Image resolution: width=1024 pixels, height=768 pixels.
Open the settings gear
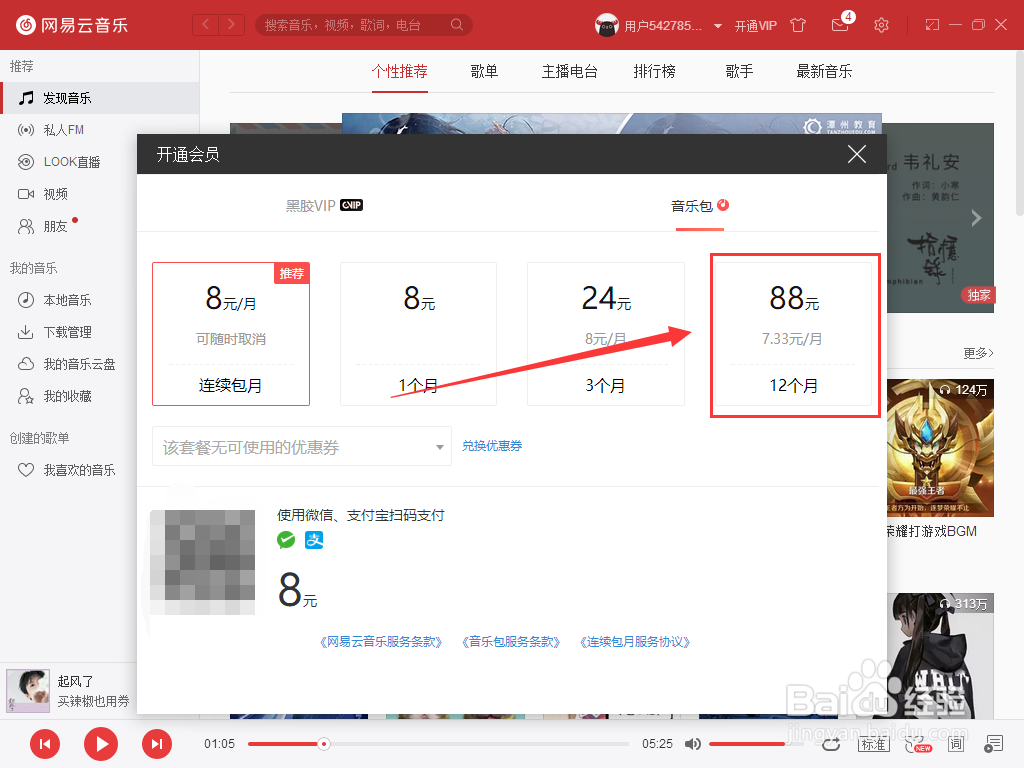coord(881,24)
